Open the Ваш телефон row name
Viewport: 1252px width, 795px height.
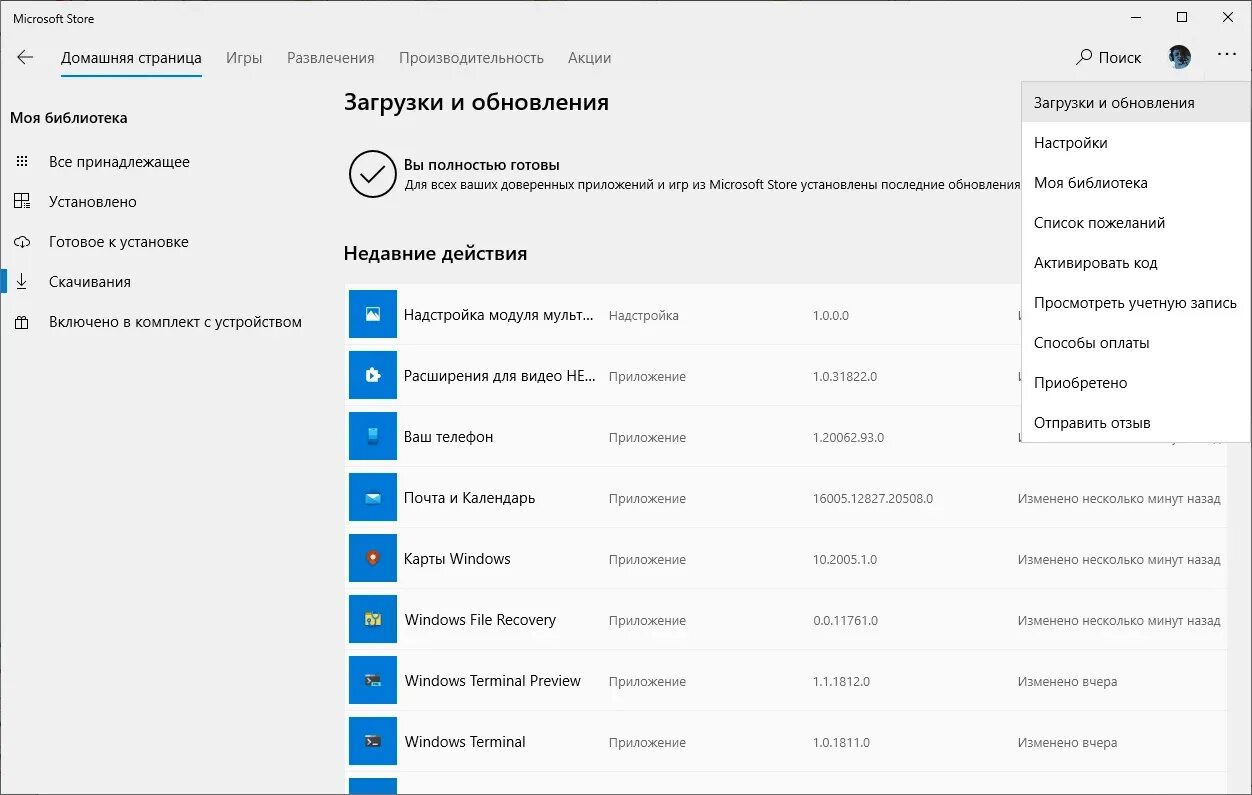[448, 437]
